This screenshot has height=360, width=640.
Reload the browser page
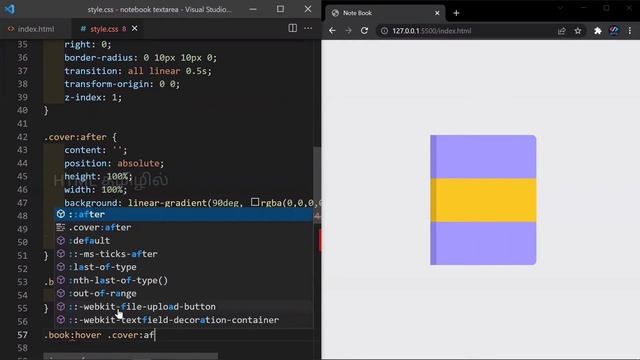tap(364, 31)
